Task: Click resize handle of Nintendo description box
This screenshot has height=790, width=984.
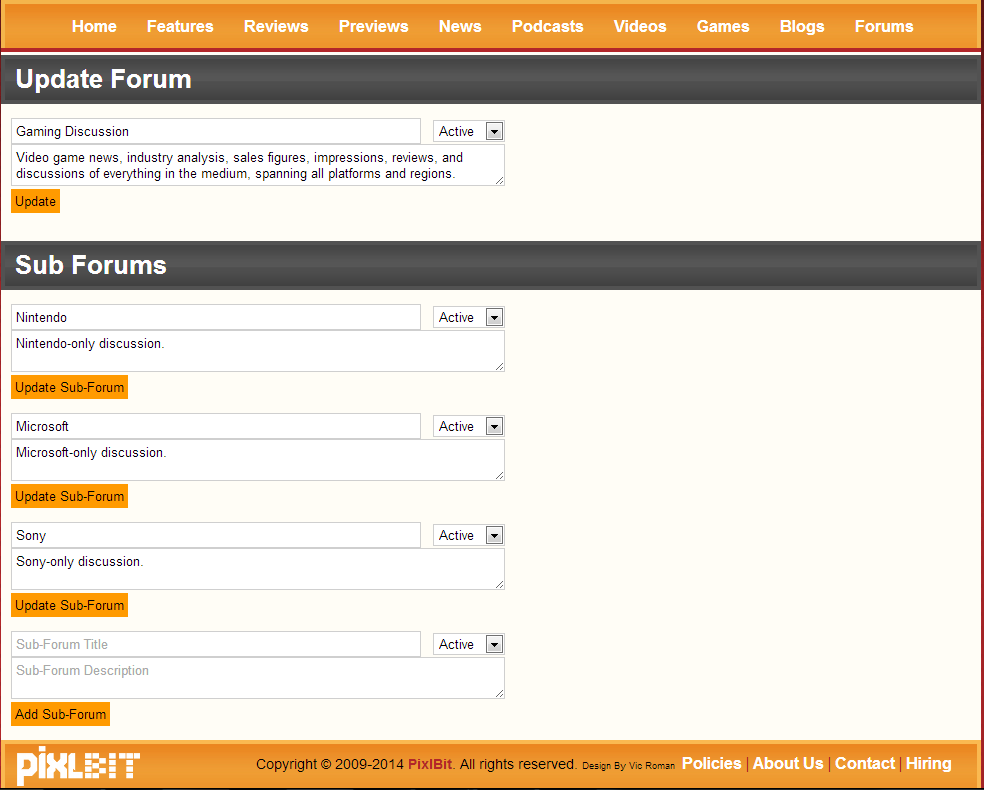Action: pos(500,366)
